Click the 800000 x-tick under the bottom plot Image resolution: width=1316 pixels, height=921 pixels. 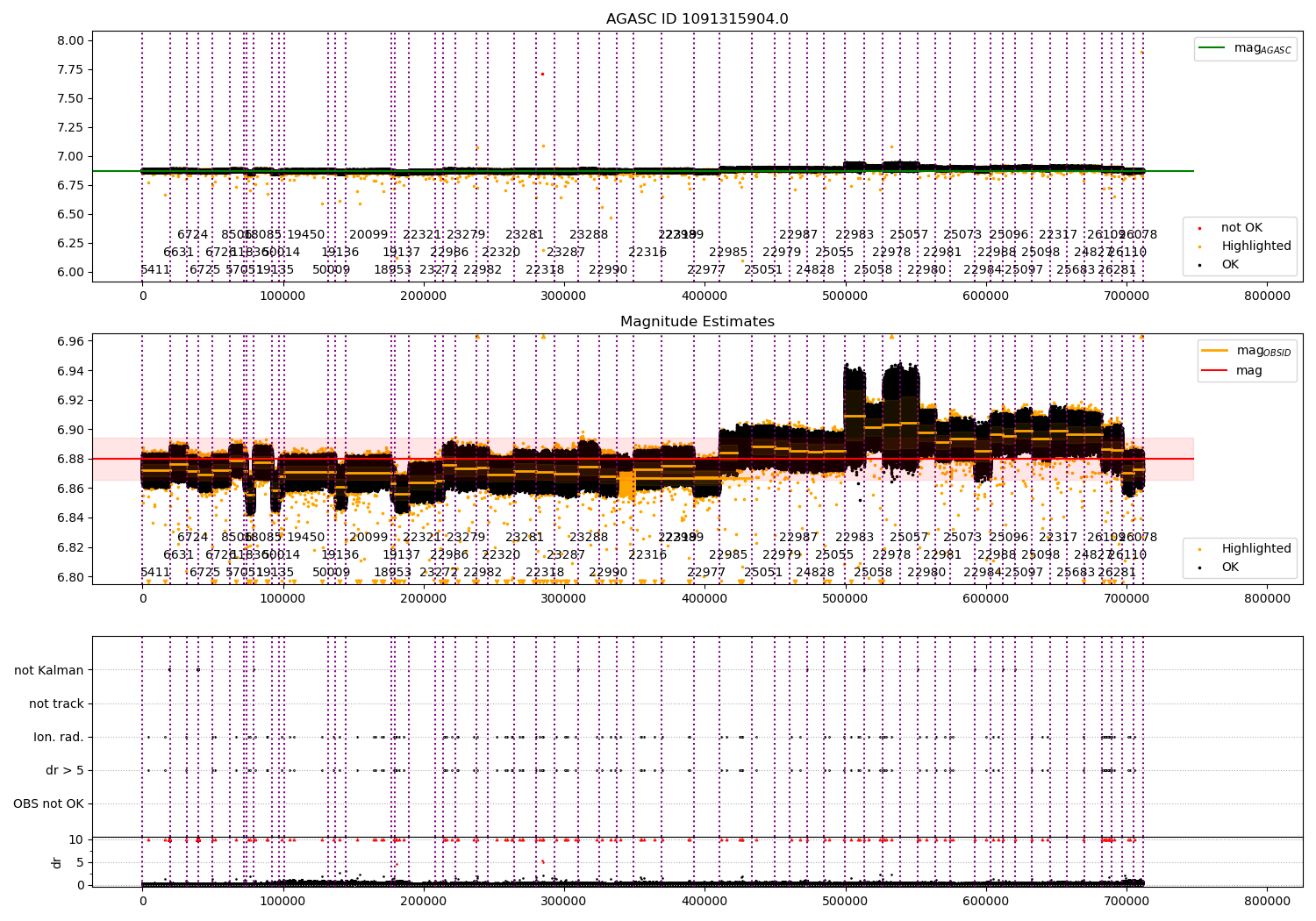point(1268,900)
